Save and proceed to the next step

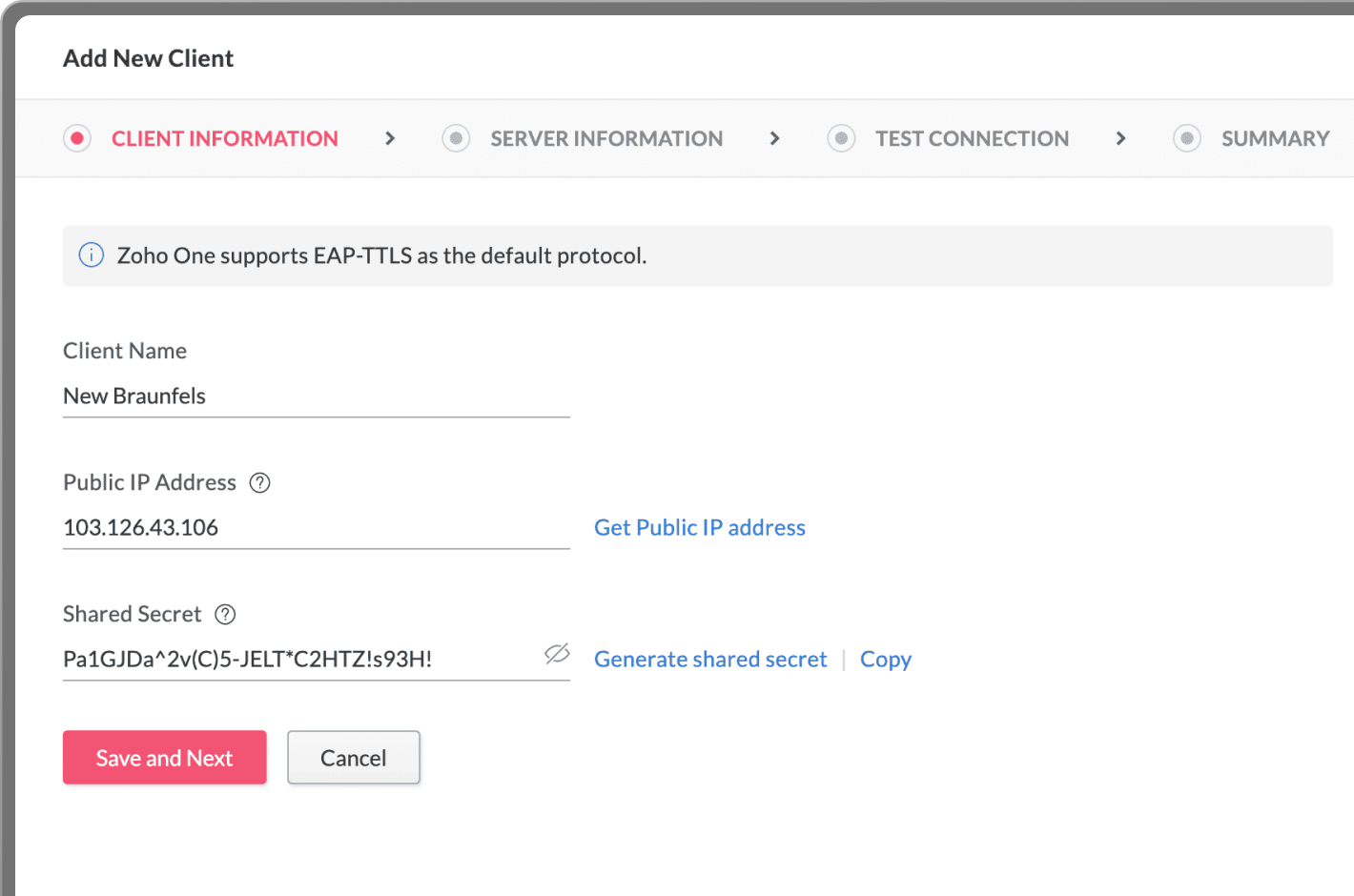[164, 757]
